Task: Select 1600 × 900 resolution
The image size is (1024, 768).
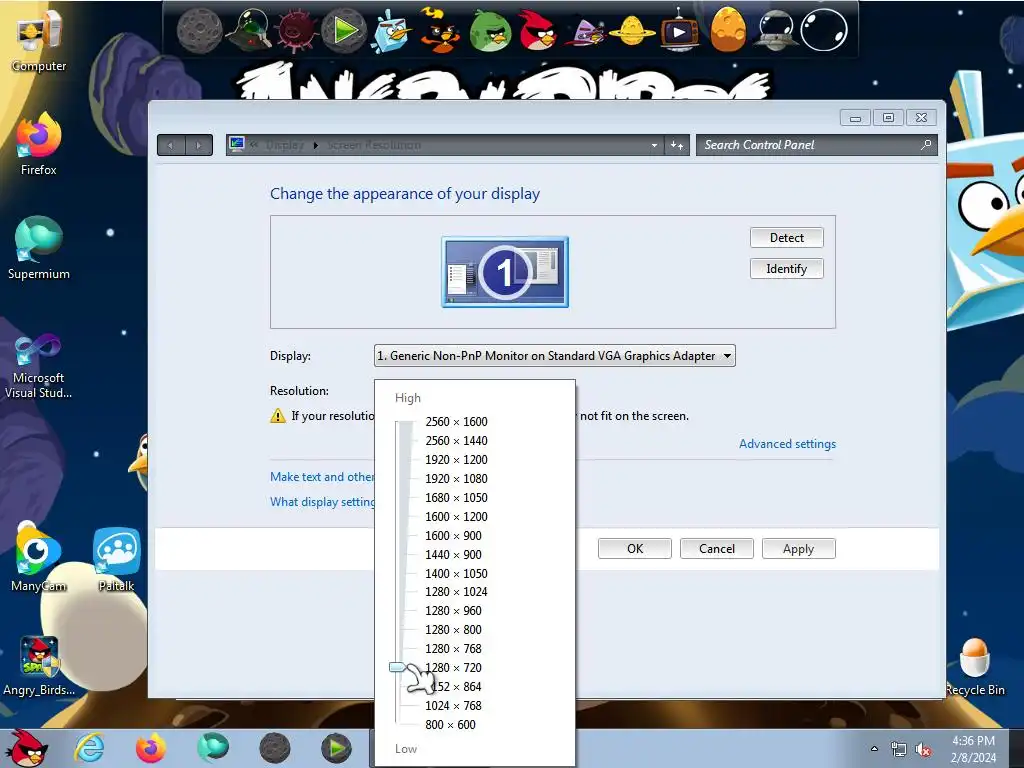Action: coord(453,536)
